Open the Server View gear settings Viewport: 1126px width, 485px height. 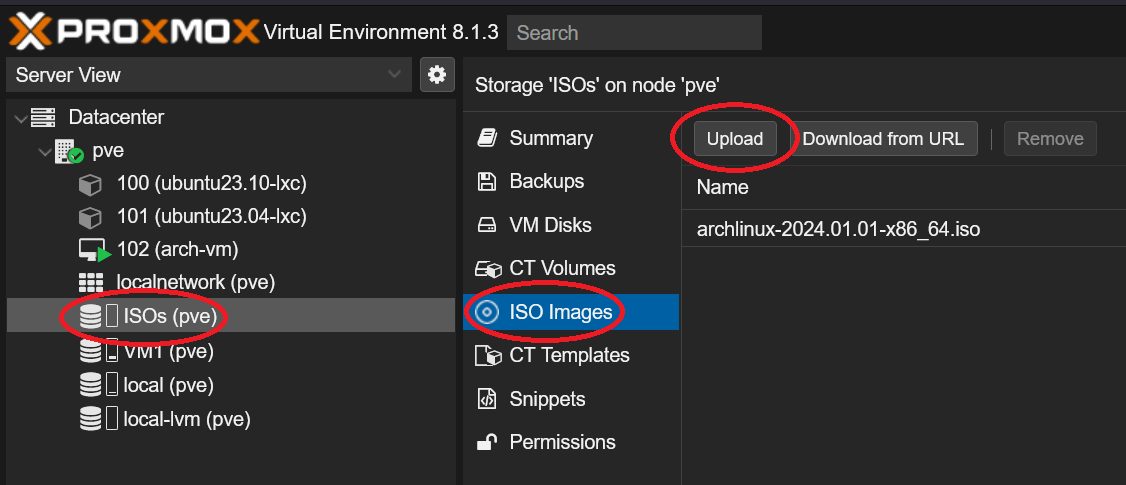click(x=437, y=75)
